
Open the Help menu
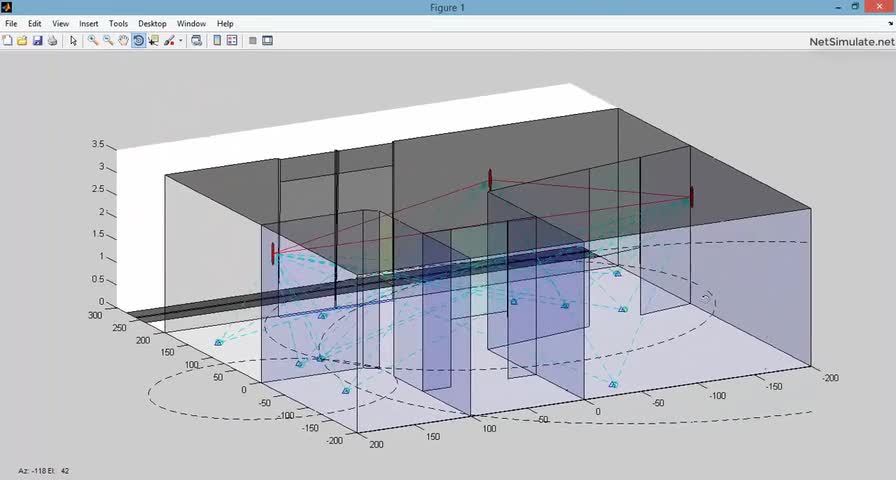point(225,23)
